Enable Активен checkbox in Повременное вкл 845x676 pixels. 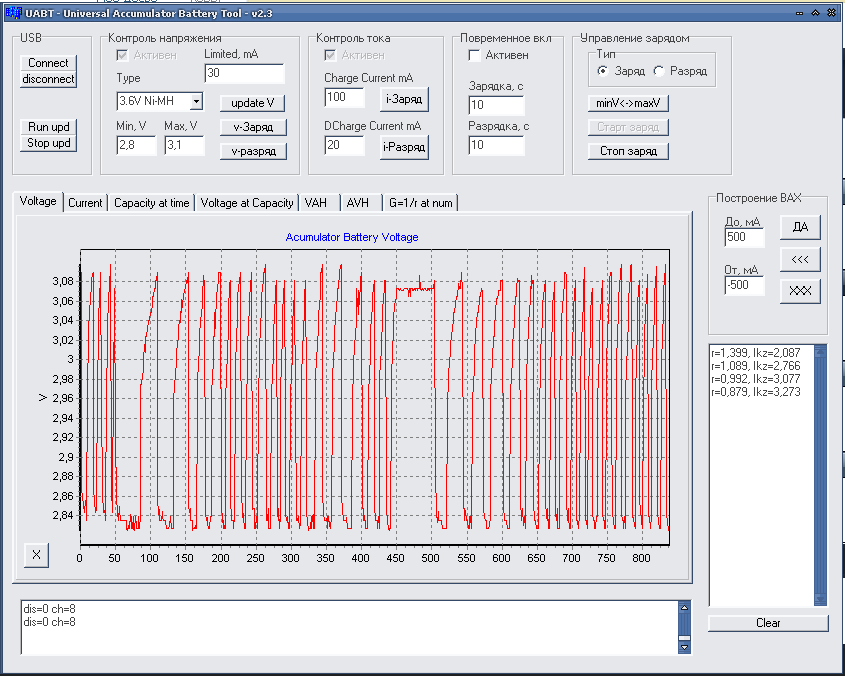coord(475,55)
